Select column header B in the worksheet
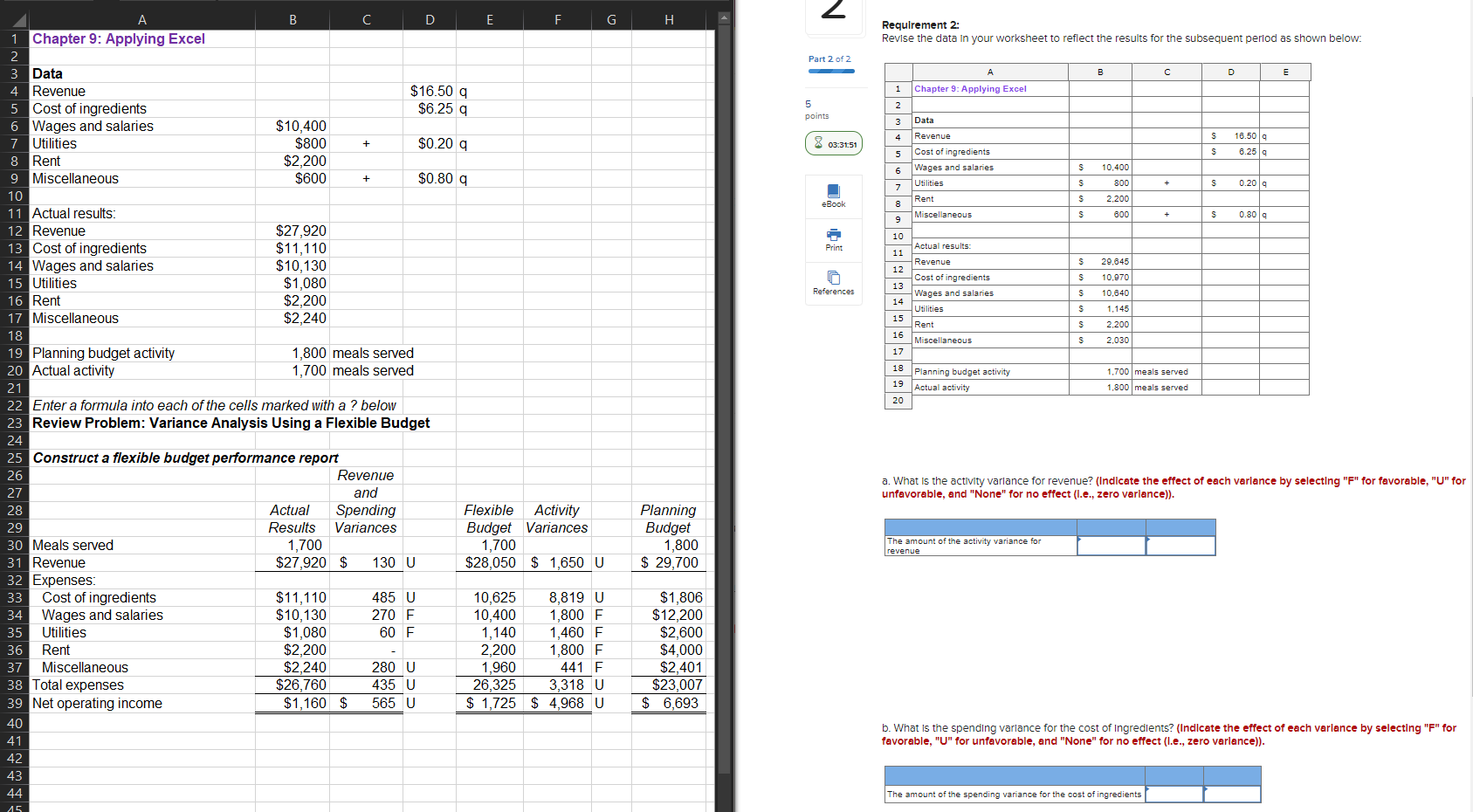The image size is (1473, 812). tap(293, 19)
